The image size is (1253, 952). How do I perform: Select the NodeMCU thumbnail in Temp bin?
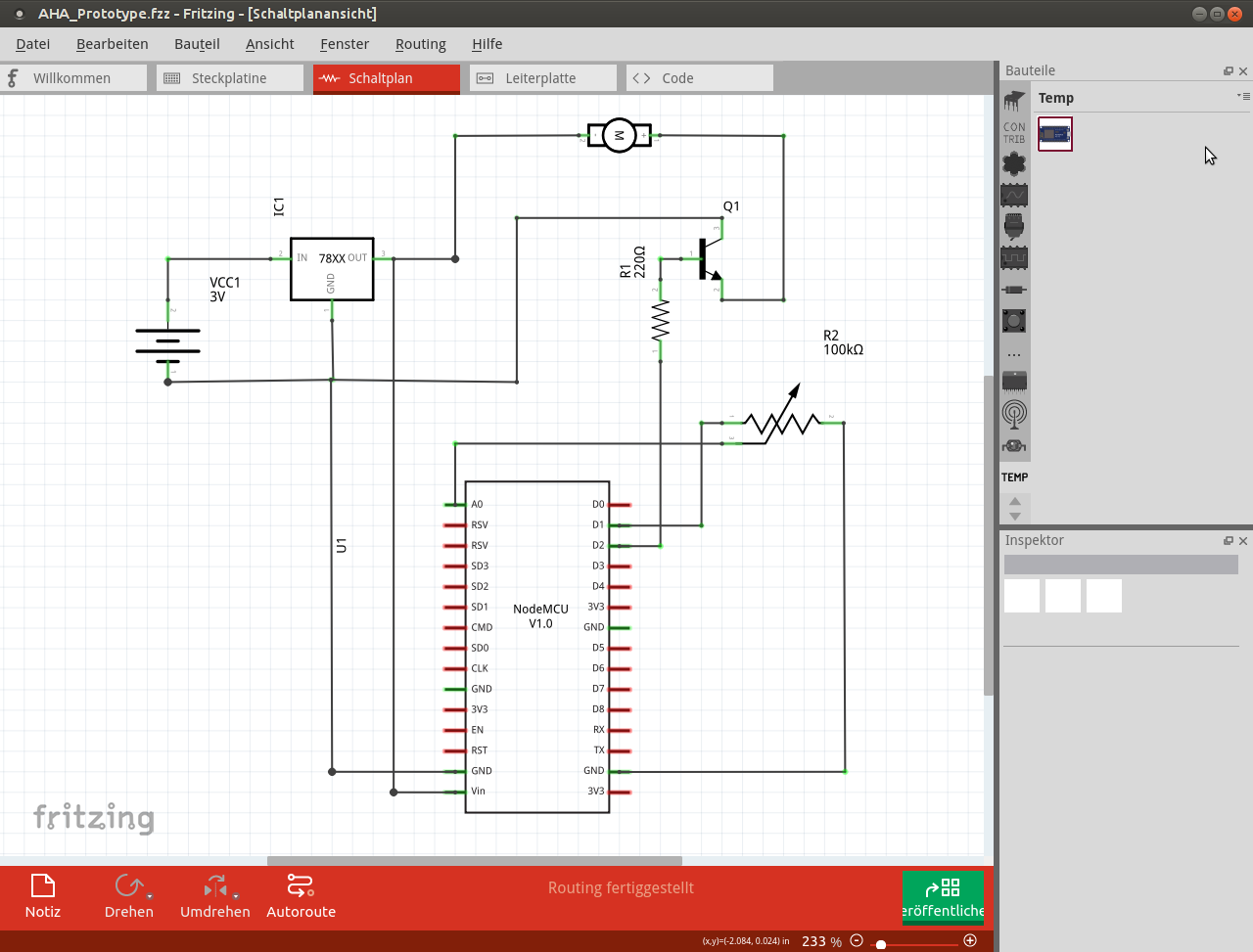[x=1055, y=134]
